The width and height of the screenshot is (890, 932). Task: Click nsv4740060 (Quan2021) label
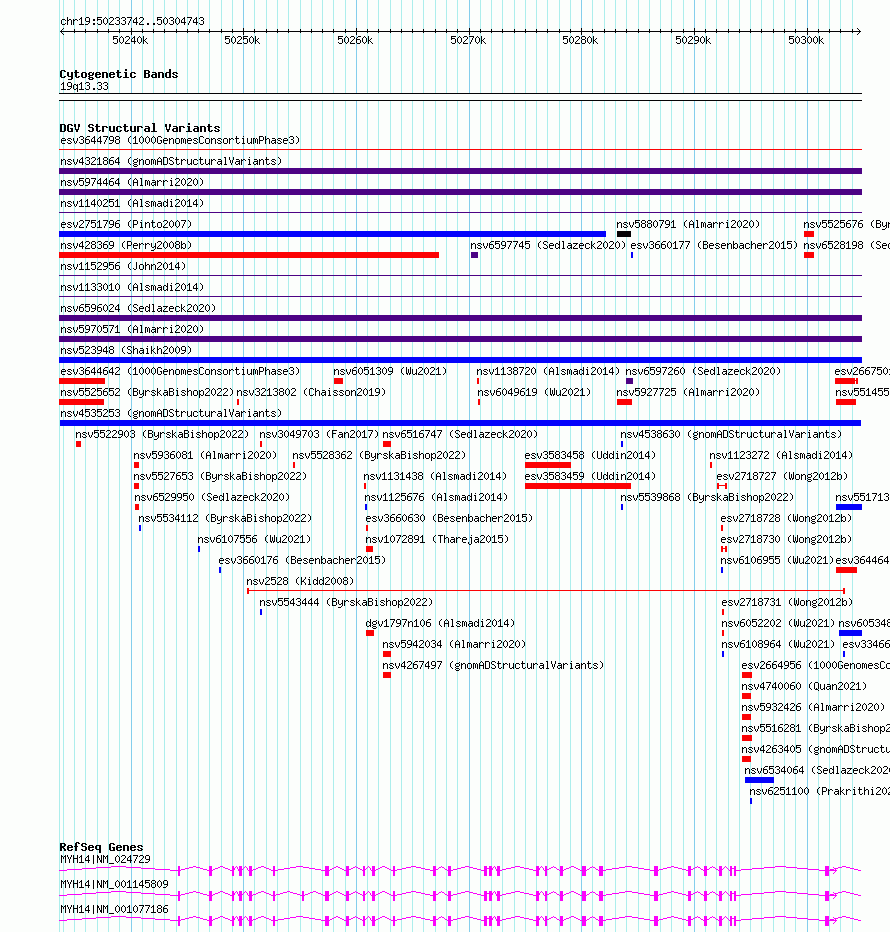coord(804,686)
